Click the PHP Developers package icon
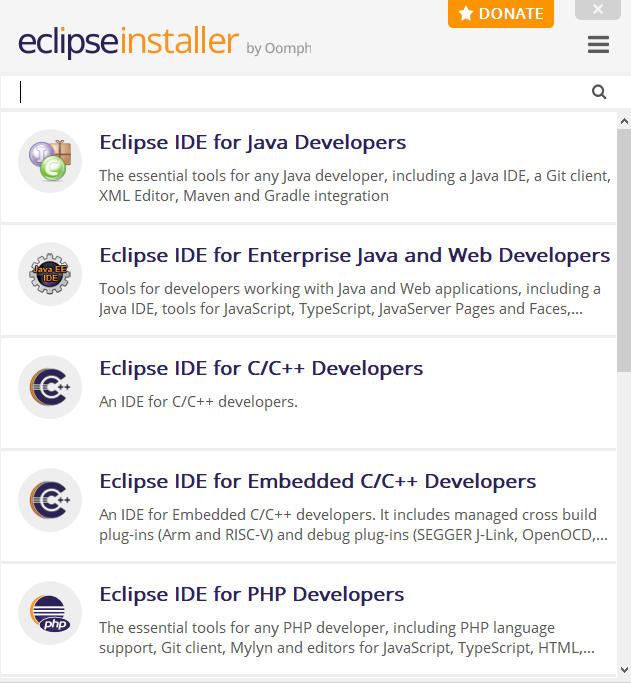The width and height of the screenshot is (631, 683). [x=50, y=613]
